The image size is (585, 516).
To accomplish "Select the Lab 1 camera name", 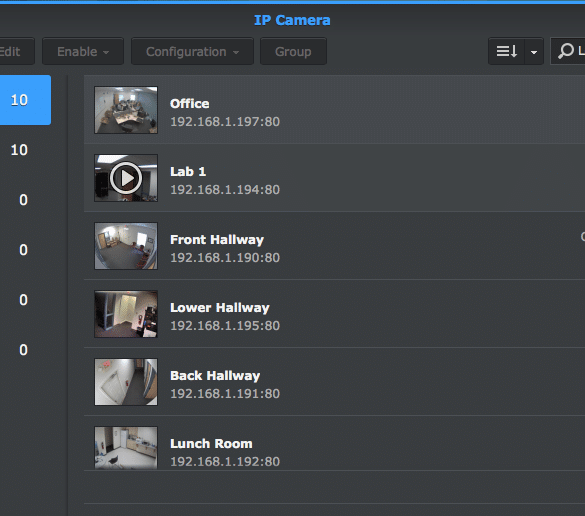I will coord(188,172).
